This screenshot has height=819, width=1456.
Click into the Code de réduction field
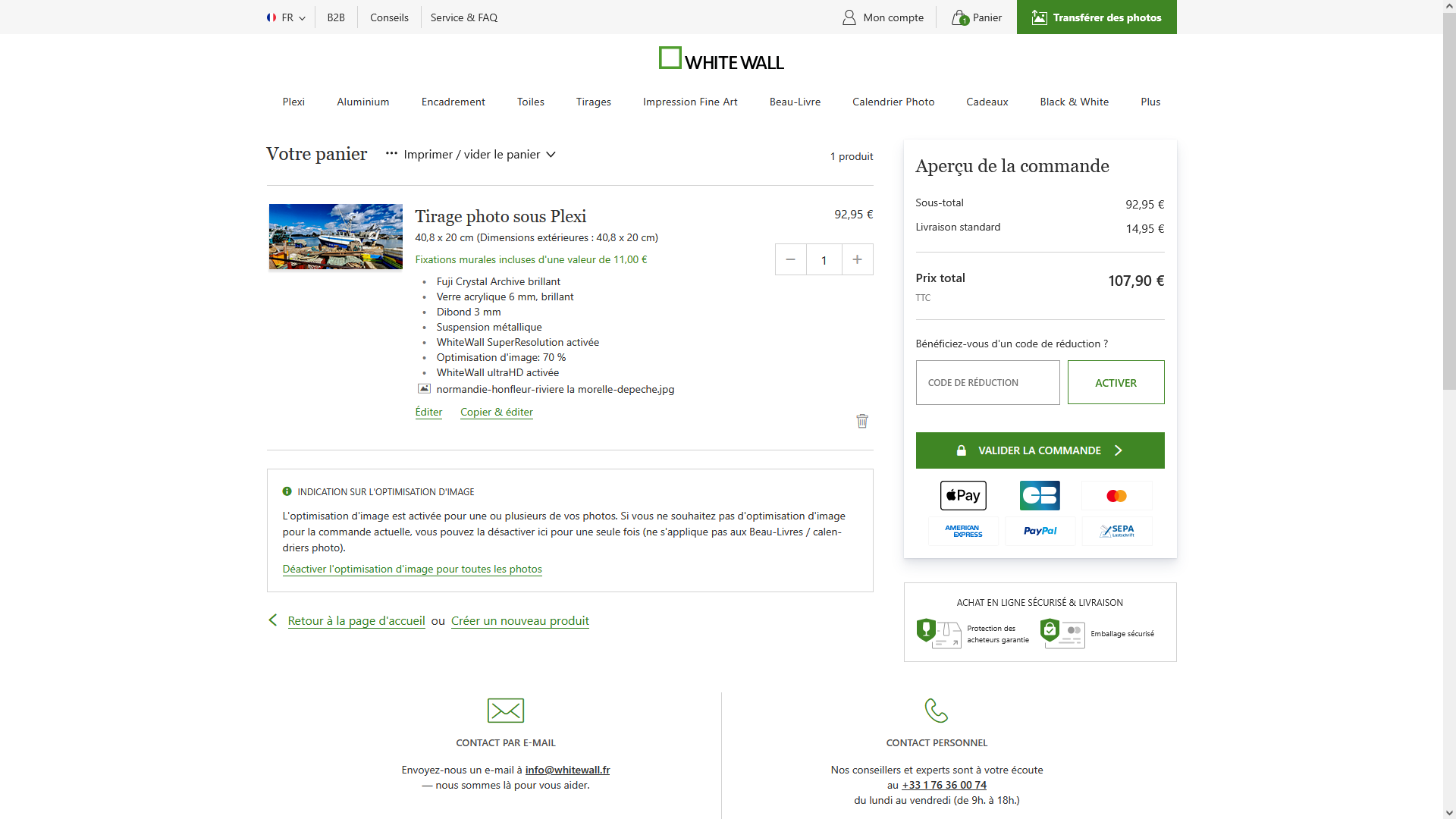[987, 382]
